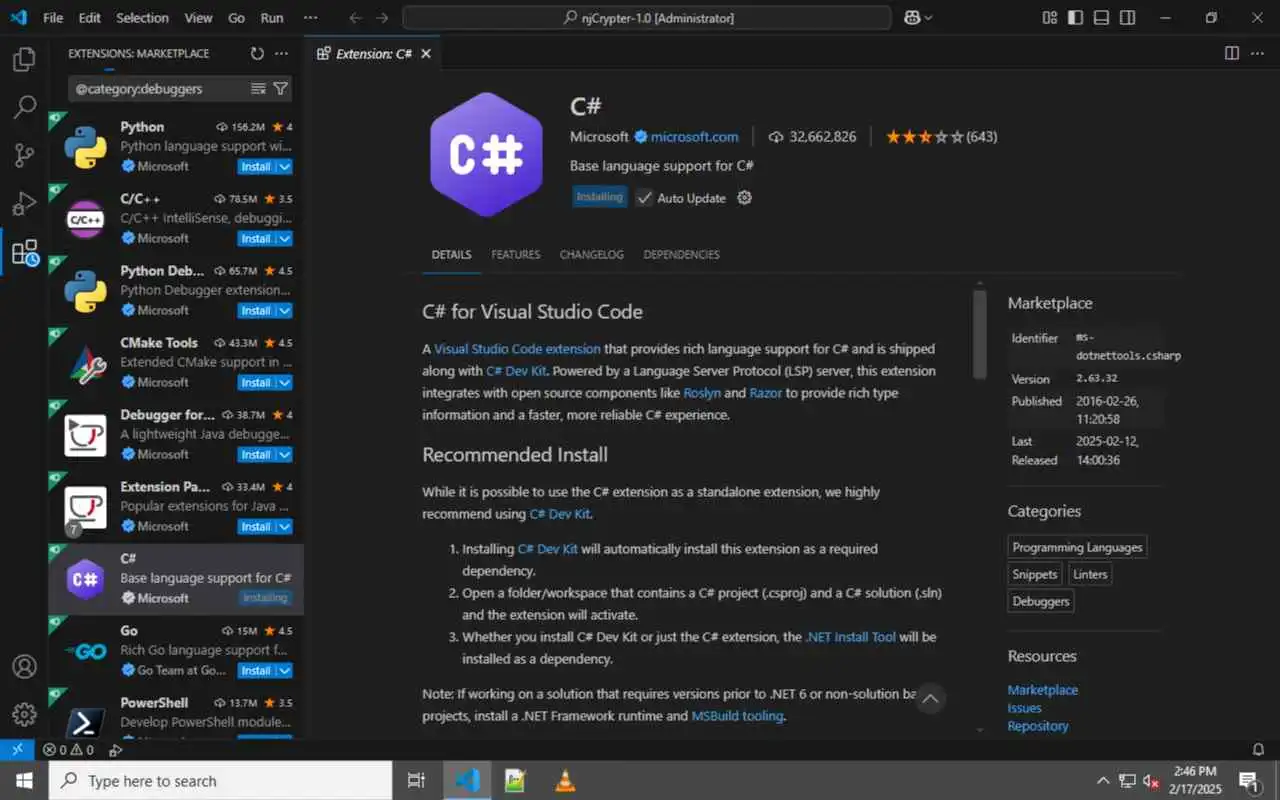Close the Extension: C# editor tab

coord(426,54)
